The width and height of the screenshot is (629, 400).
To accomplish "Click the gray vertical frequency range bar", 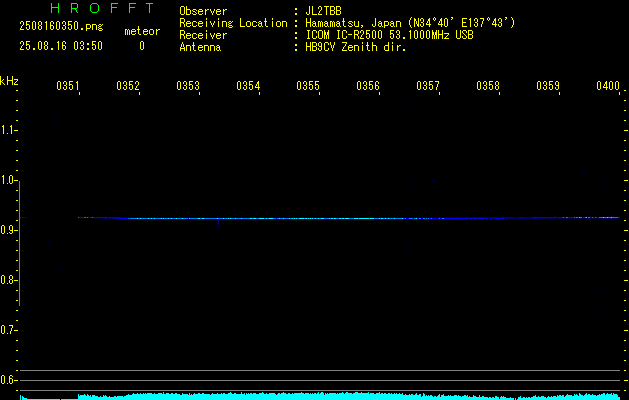I will 20,243.
